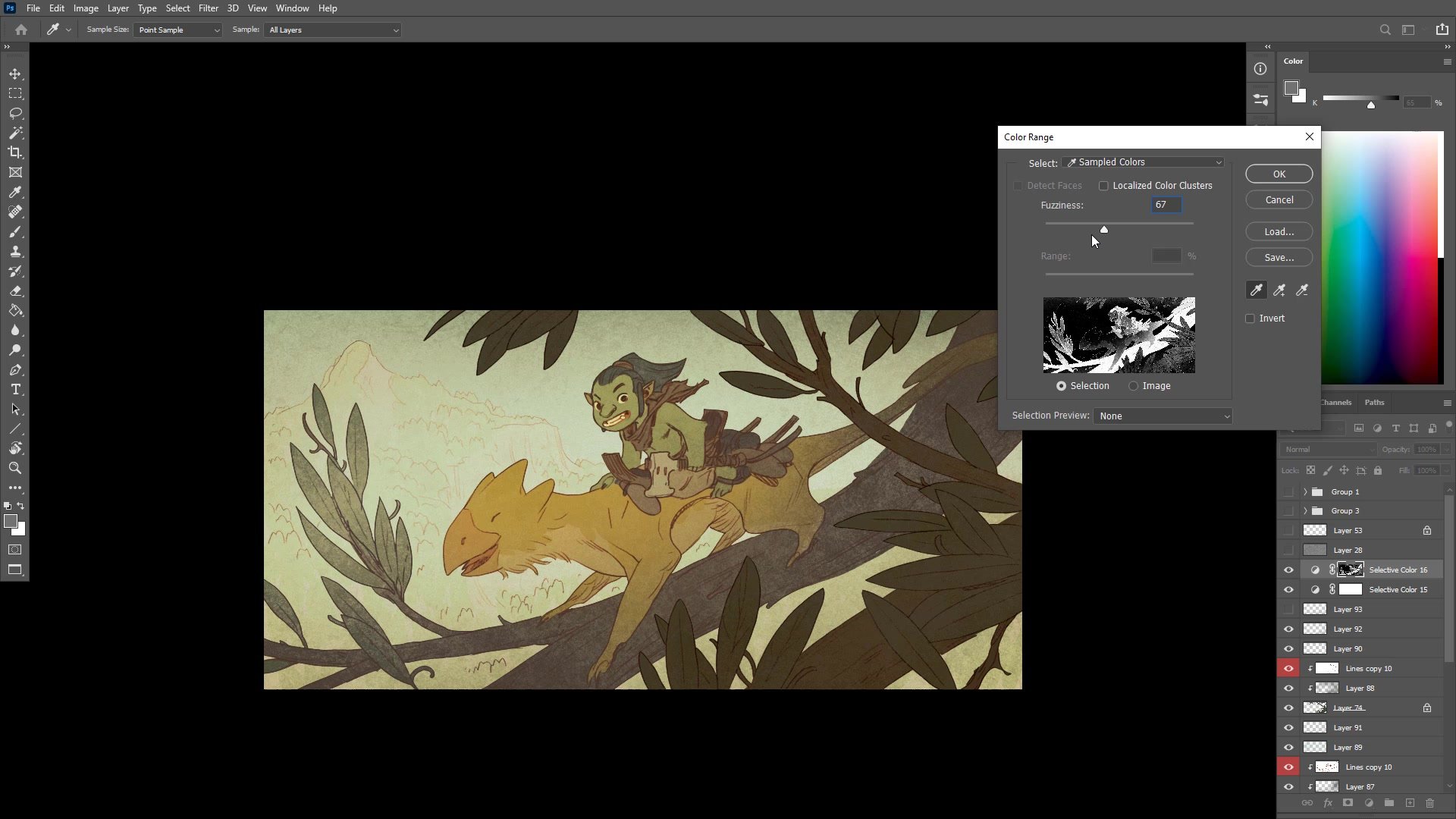Switch to the Paths tab
The width and height of the screenshot is (1456, 819).
click(x=1373, y=402)
